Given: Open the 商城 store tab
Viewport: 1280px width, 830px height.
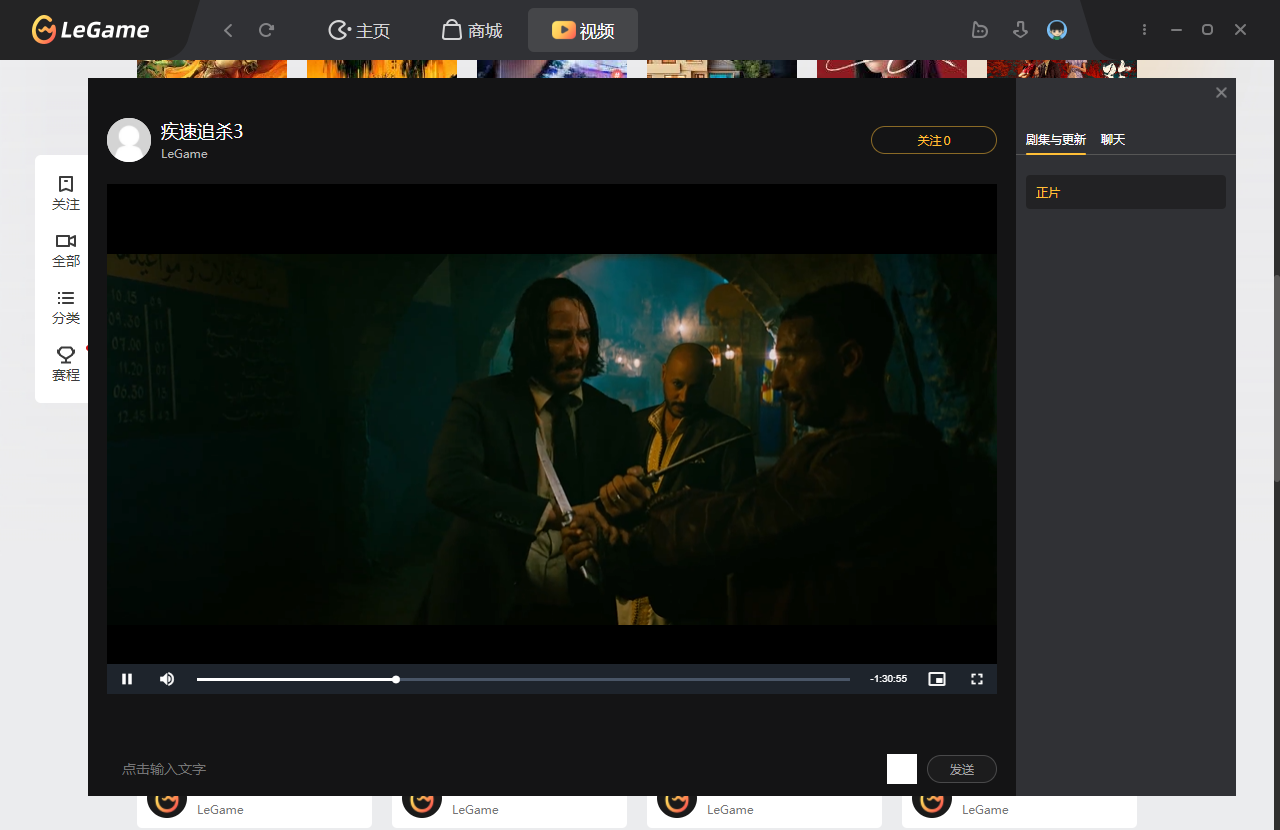Looking at the screenshot, I should tap(472, 30).
